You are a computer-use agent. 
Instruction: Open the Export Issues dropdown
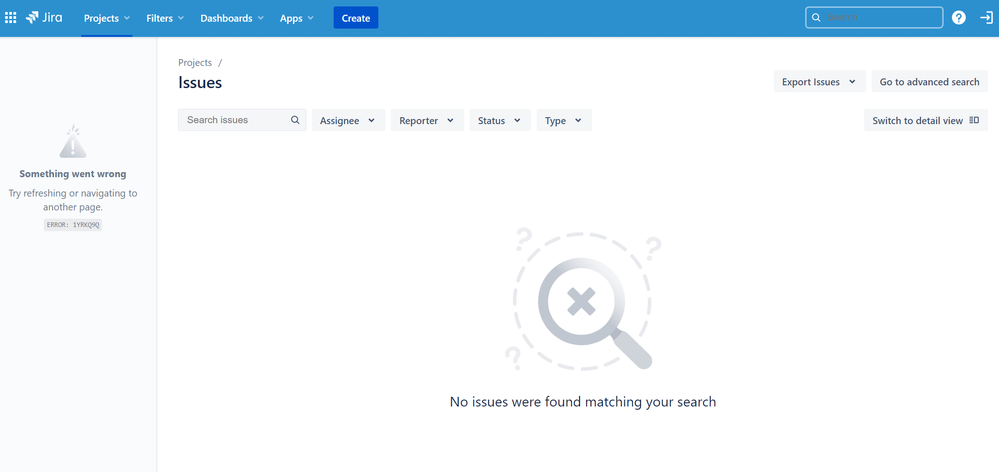pyautogui.click(x=819, y=82)
